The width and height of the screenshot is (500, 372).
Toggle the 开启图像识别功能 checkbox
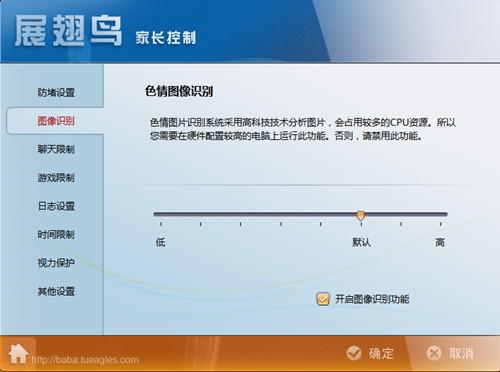click(x=323, y=299)
